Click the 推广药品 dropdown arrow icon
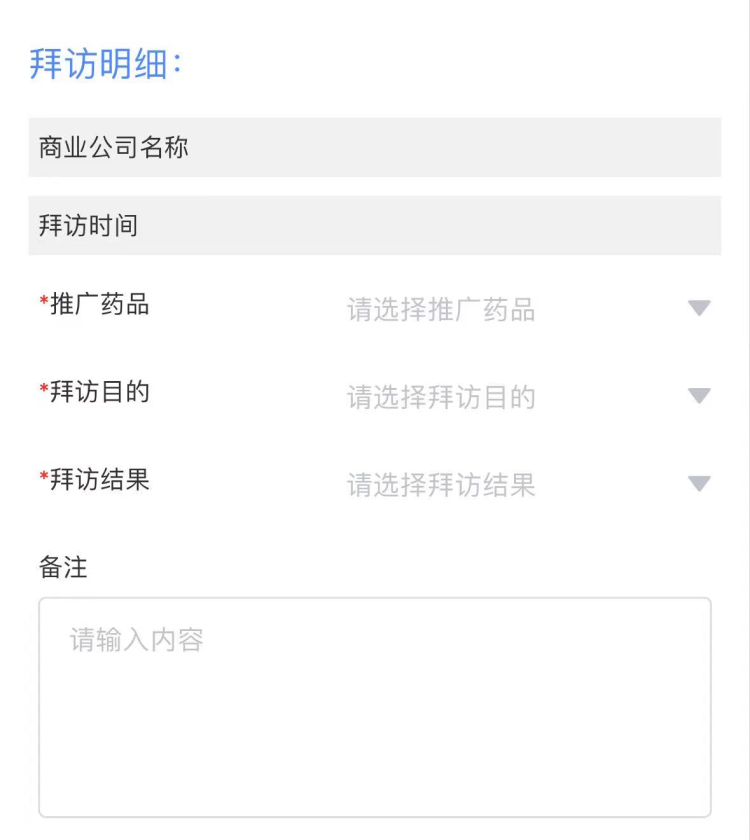 699,308
